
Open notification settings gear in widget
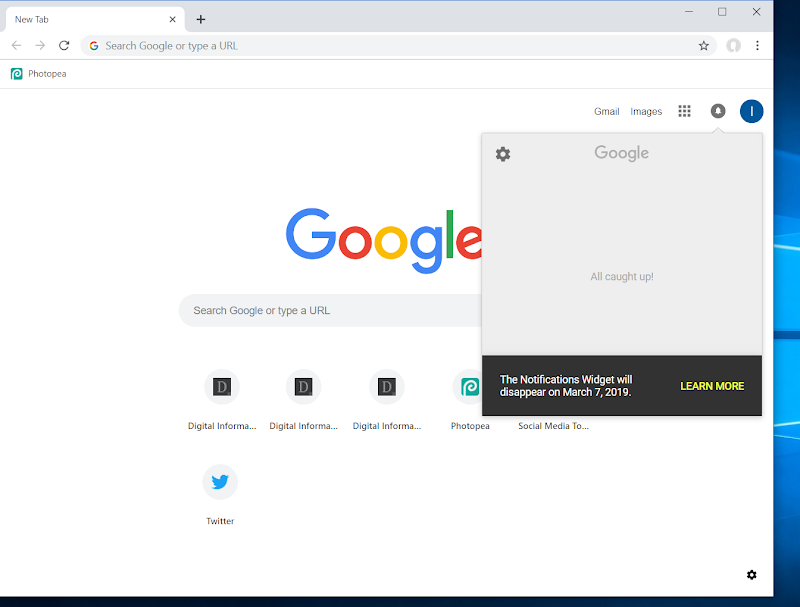[503, 154]
